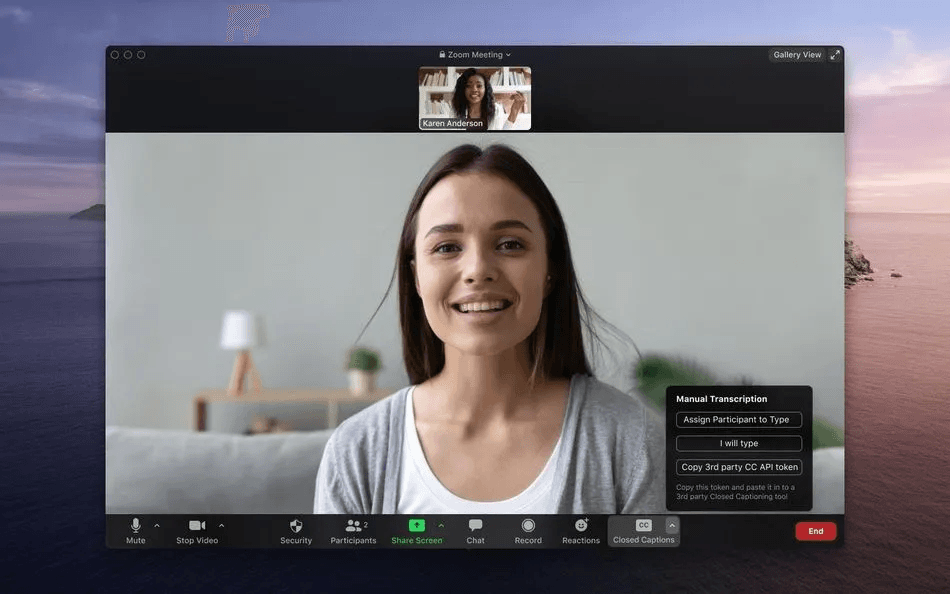Open the Chat panel

tap(476, 531)
